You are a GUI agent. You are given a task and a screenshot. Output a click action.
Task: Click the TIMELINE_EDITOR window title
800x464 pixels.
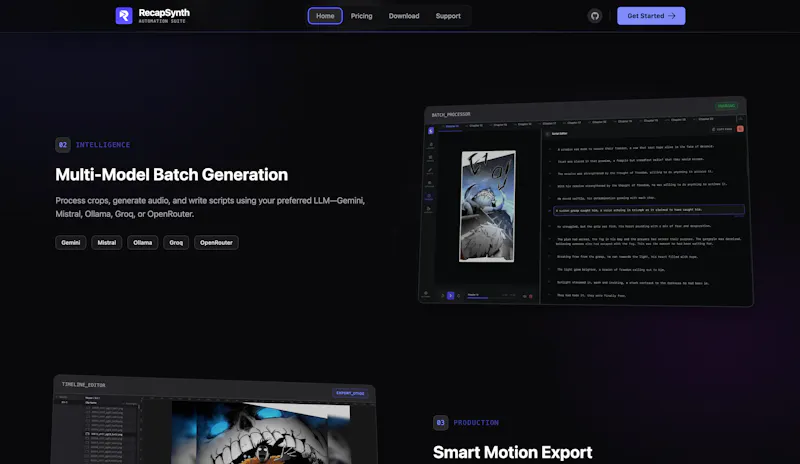tap(84, 384)
